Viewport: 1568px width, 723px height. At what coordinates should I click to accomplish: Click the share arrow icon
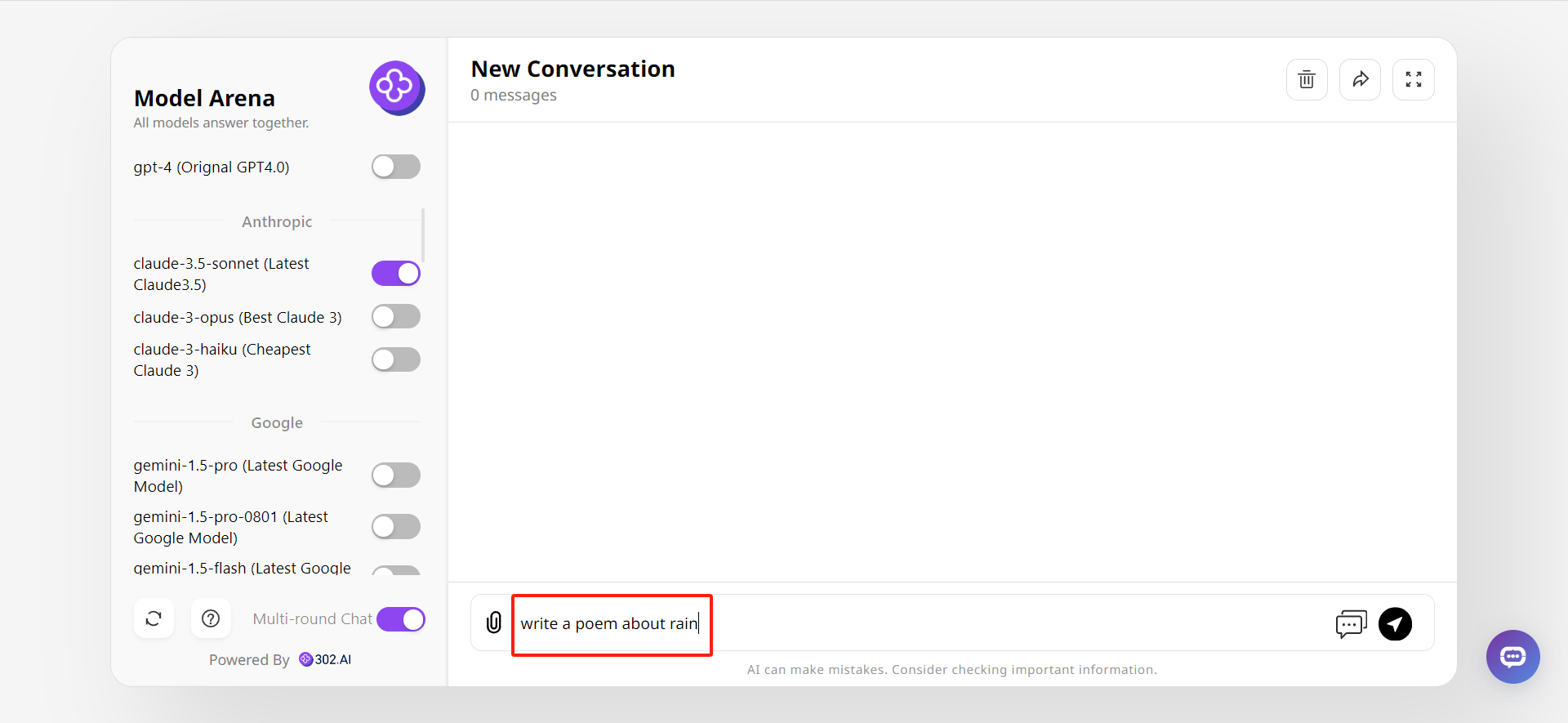click(1360, 80)
